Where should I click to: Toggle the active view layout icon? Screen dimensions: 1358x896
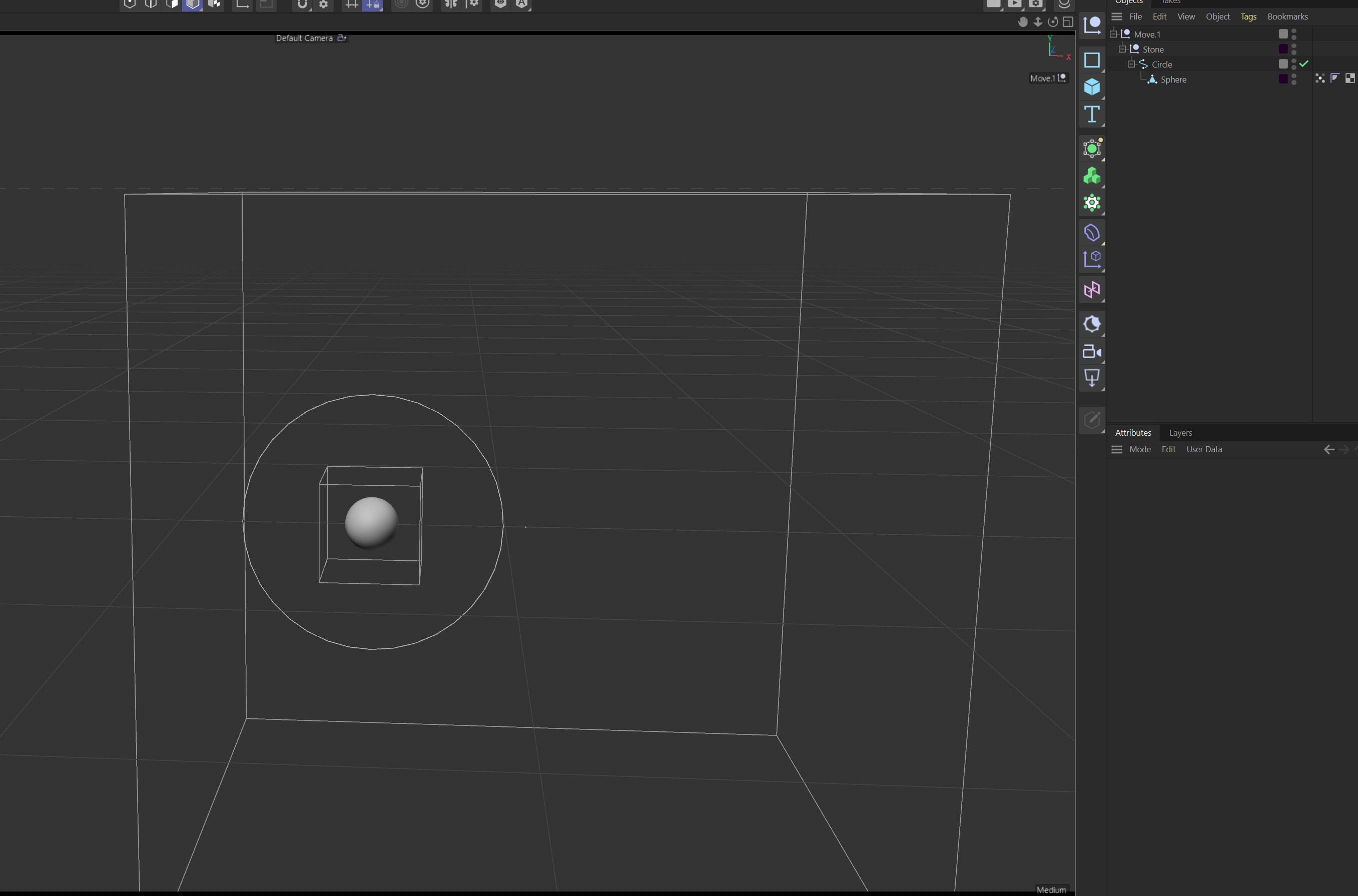(x=1068, y=22)
